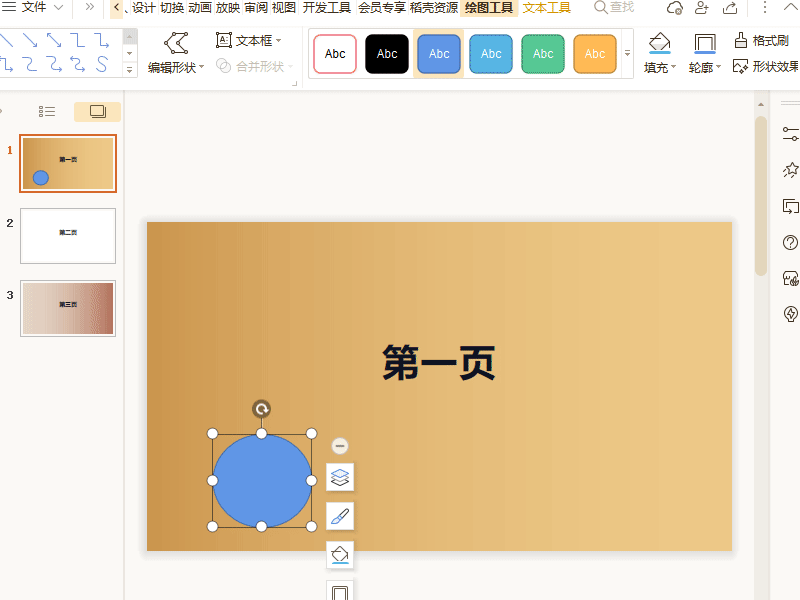Screen dimensions: 800x600
Task: Click the Edit Shape (编辑形状) icon
Action: [176, 43]
